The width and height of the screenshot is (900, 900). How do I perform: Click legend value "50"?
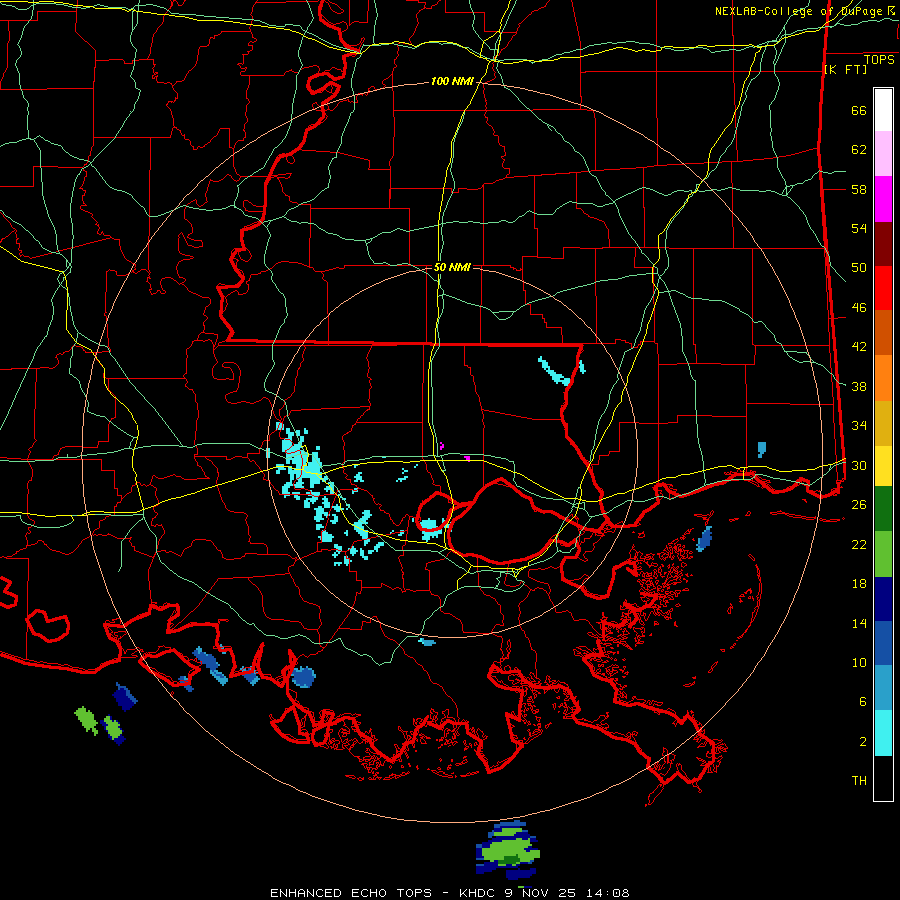click(859, 268)
